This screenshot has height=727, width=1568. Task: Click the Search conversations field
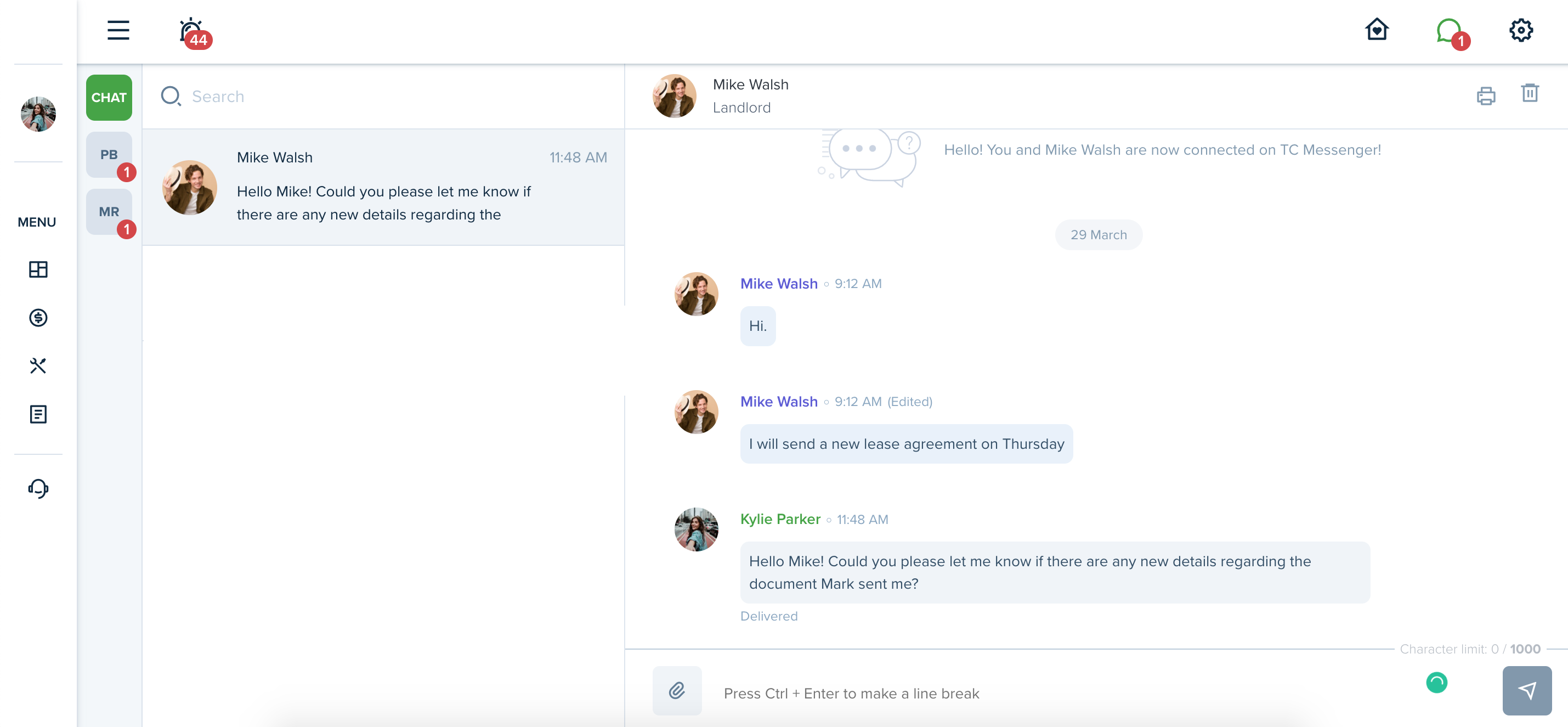383,96
